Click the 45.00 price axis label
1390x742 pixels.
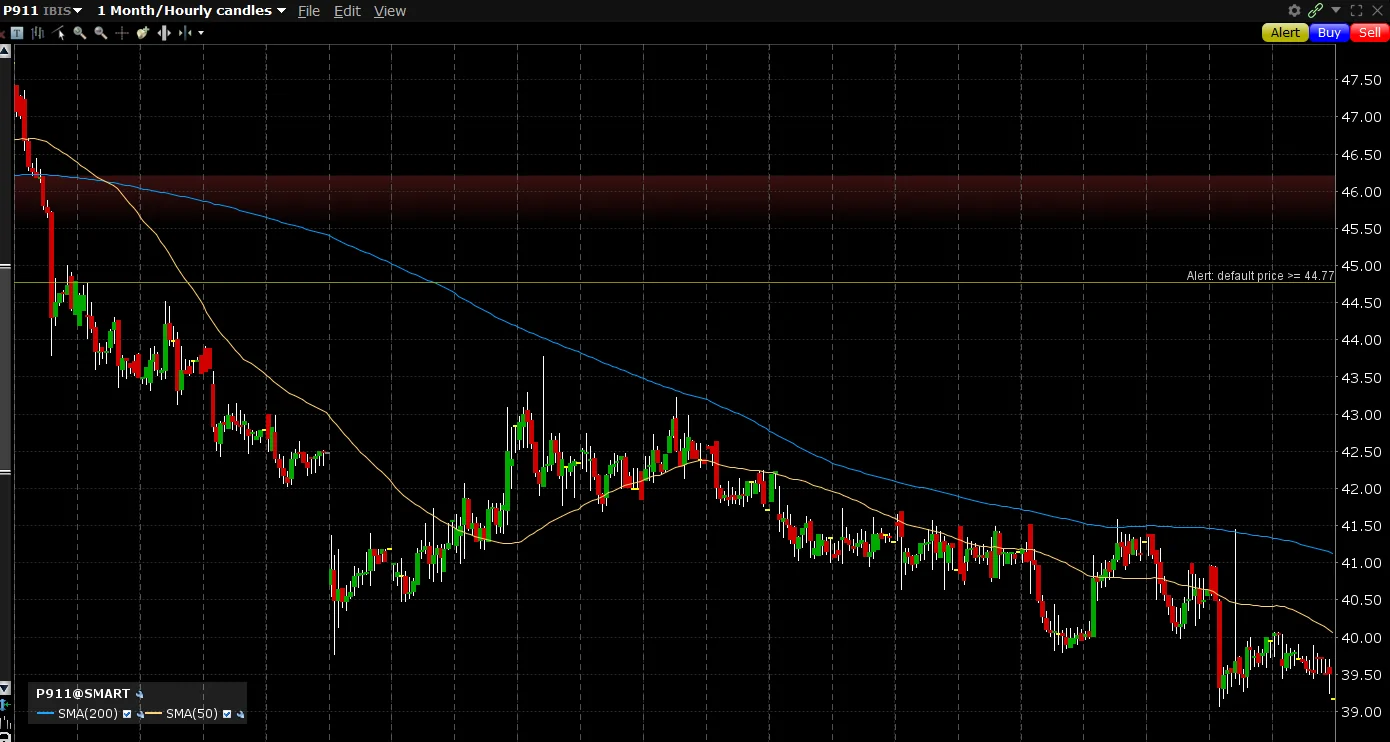coord(1363,266)
